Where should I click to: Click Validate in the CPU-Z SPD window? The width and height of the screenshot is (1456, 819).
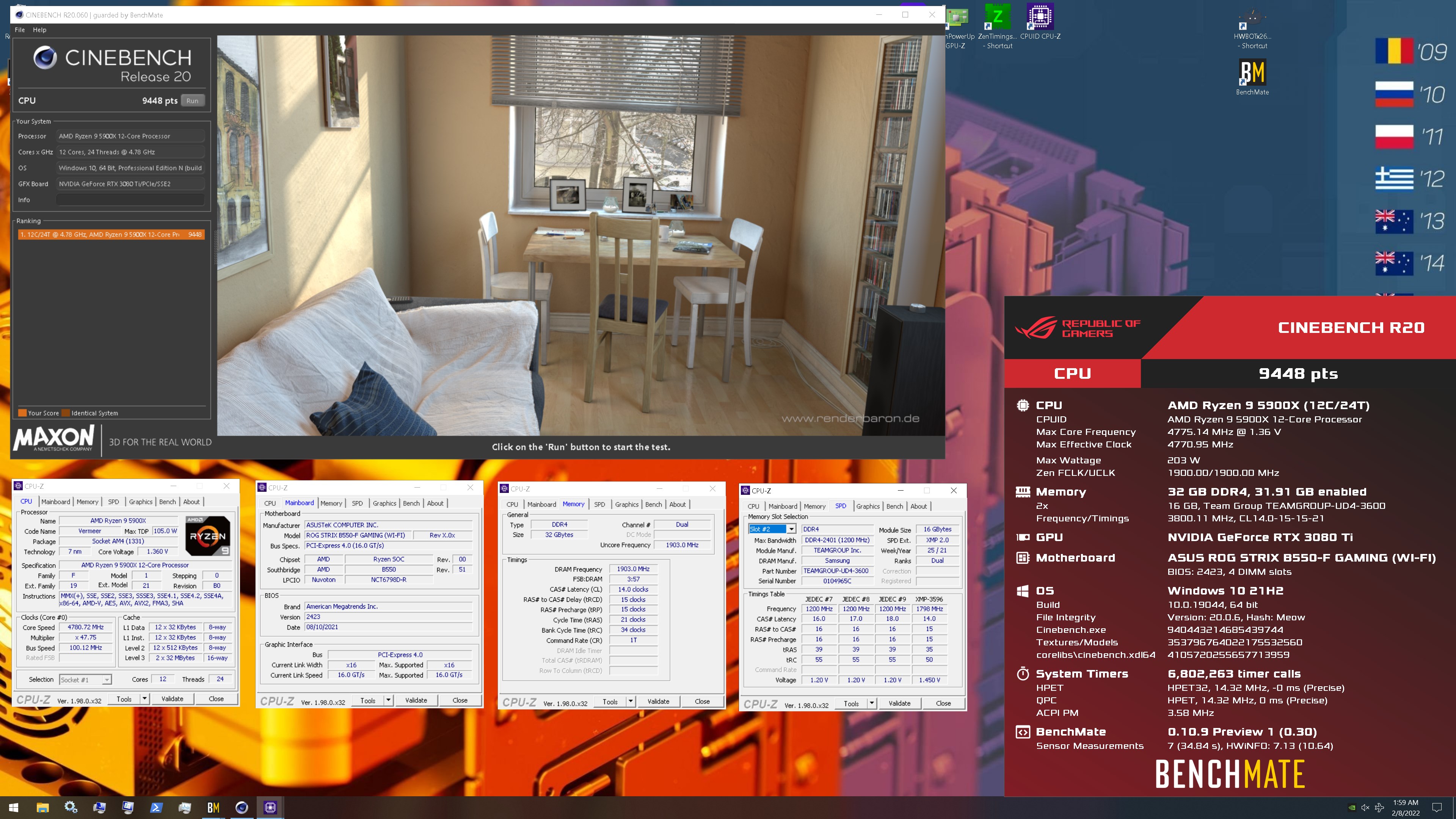pos(899,703)
